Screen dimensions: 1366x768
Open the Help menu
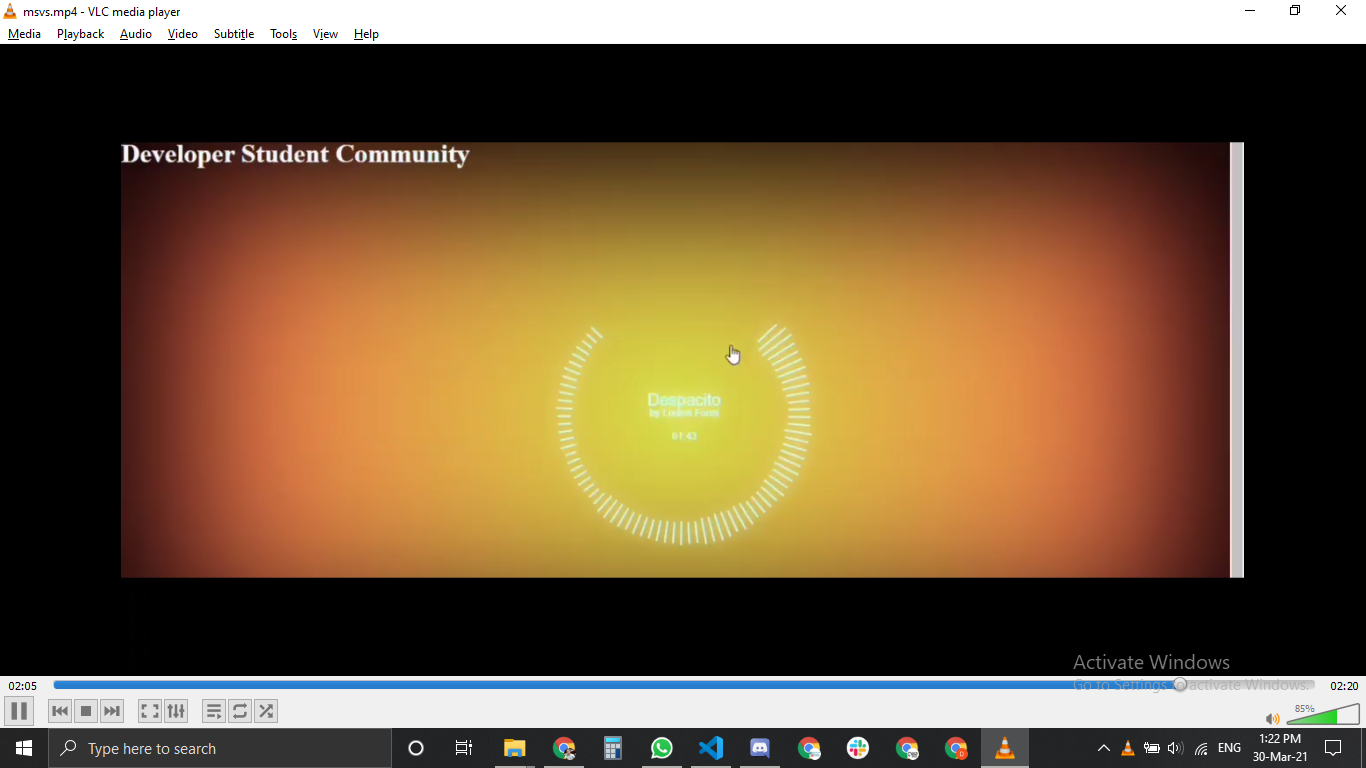click(x=366, y=34)
